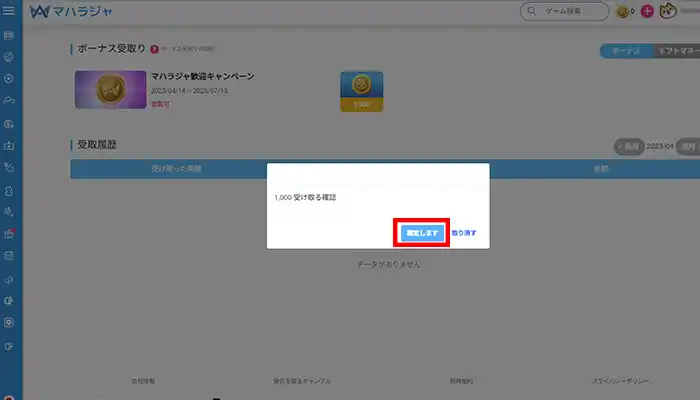Click the ゲーム検索 search field
Image resolution: width=700 pixels, height=400 pixels.
point(566,12)
